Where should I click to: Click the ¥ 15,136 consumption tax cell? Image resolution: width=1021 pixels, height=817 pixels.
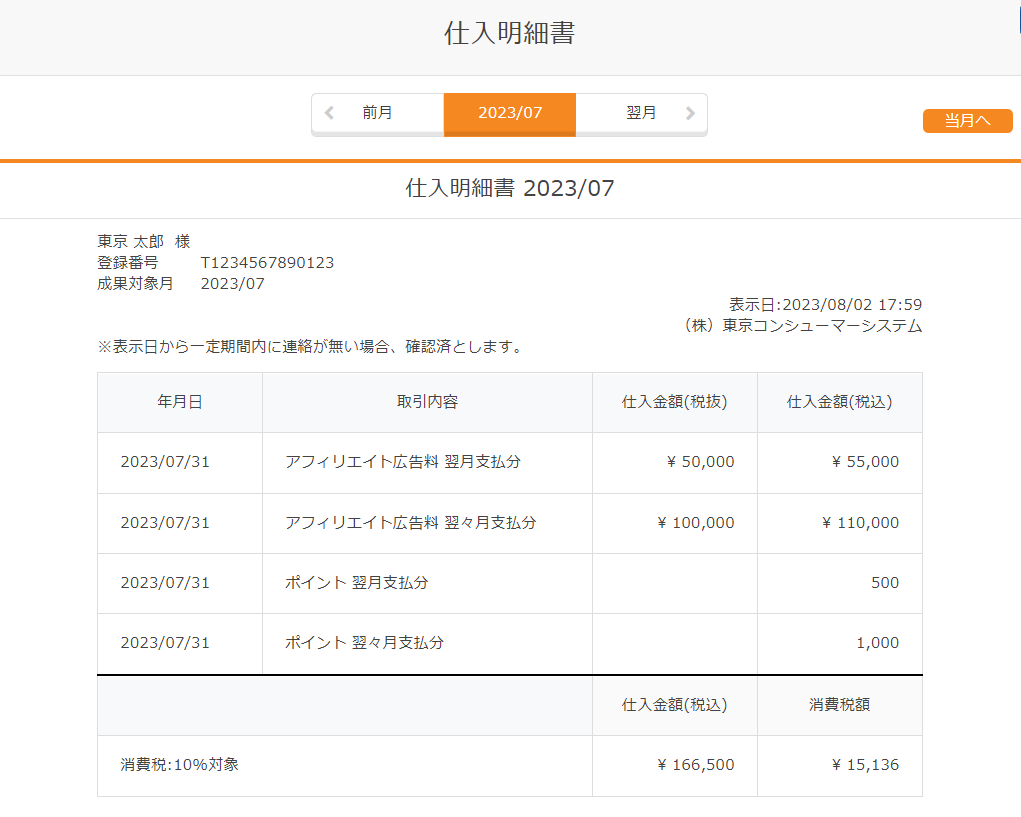pyautogui.click(x=865, y=765)
